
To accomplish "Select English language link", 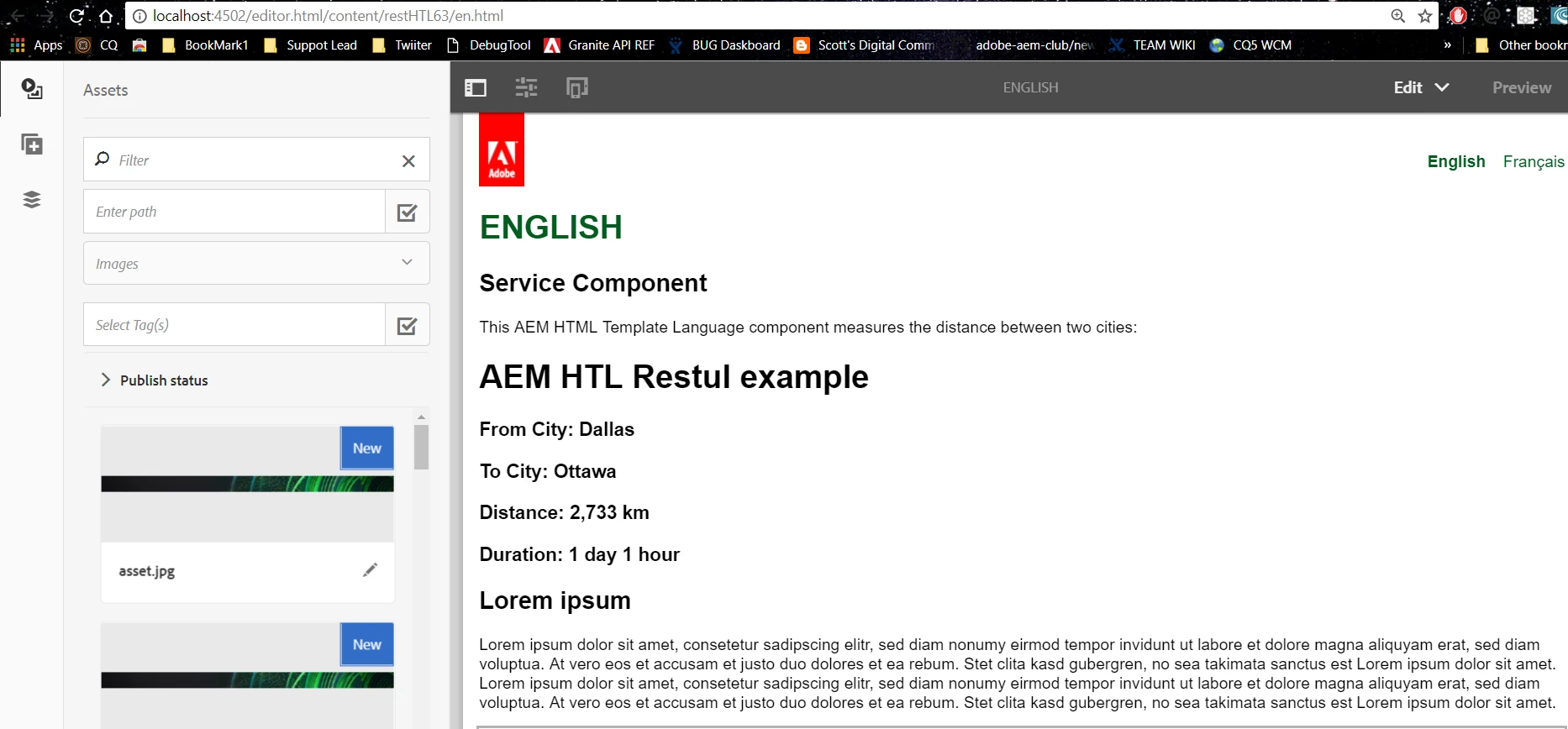I will [1456, 161].
